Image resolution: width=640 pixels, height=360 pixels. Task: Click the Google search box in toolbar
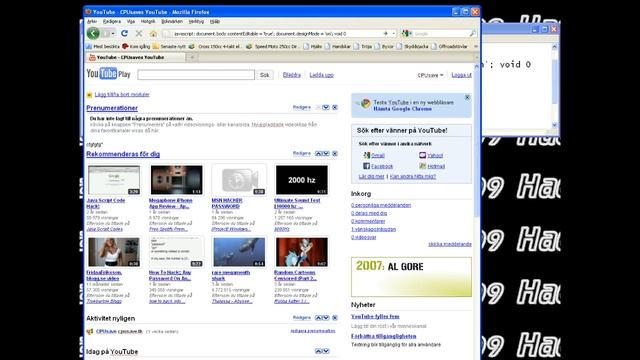pyautogui.click(x=439, y=33)
